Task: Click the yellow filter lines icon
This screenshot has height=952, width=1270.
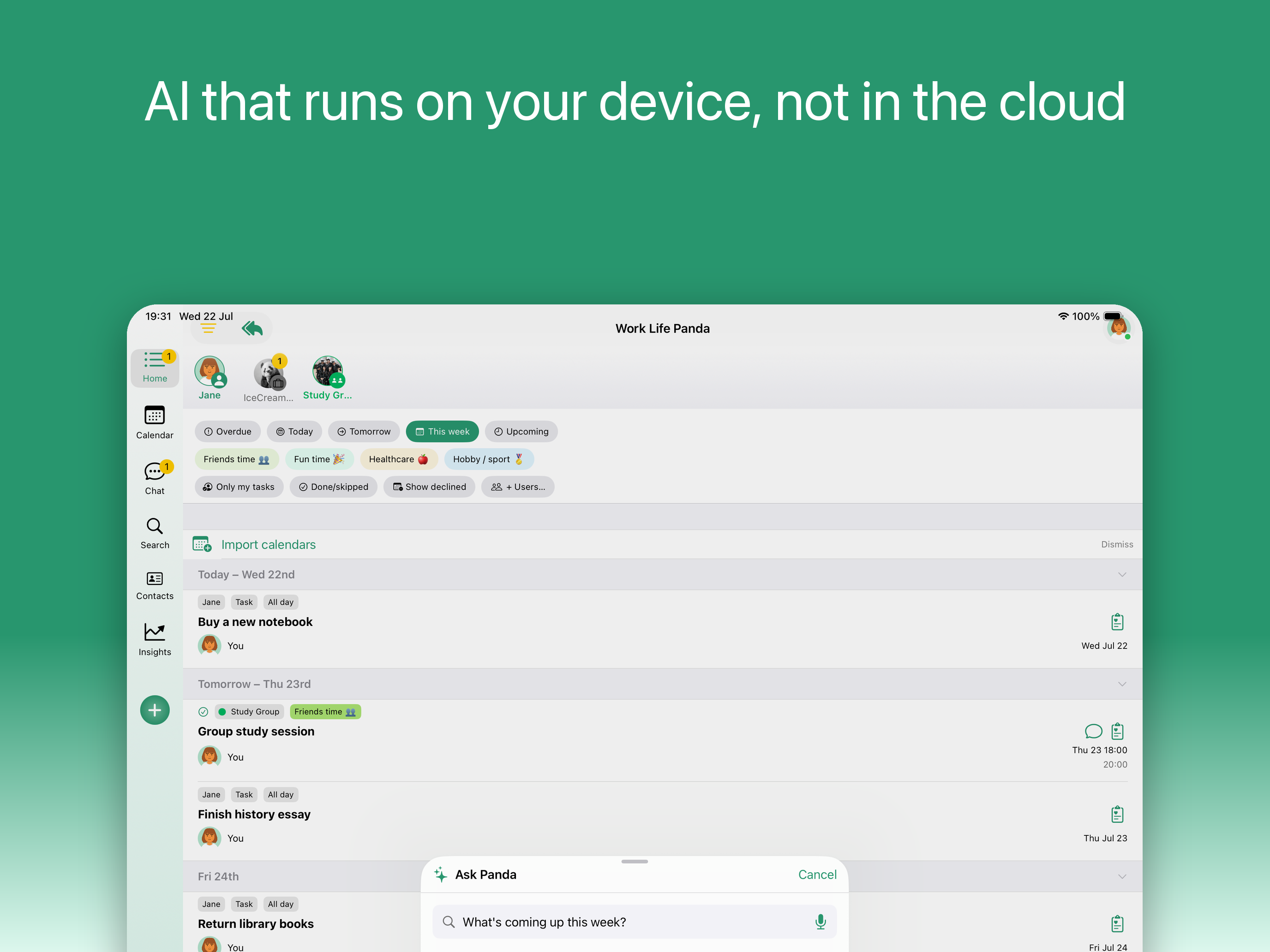Action: pyautogui.click(x=209, y=328)
